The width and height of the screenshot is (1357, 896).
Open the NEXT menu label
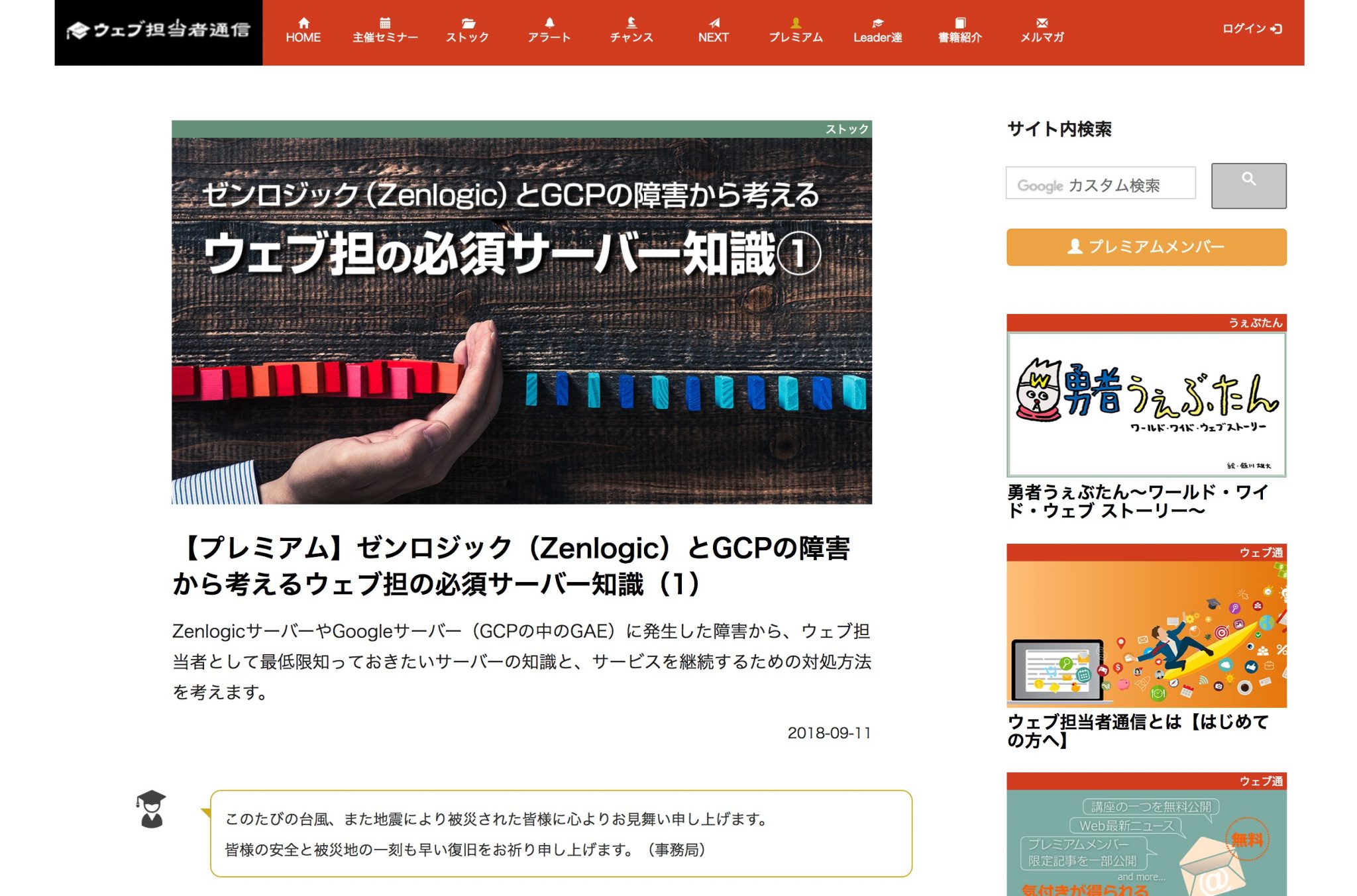click(714, 38)
